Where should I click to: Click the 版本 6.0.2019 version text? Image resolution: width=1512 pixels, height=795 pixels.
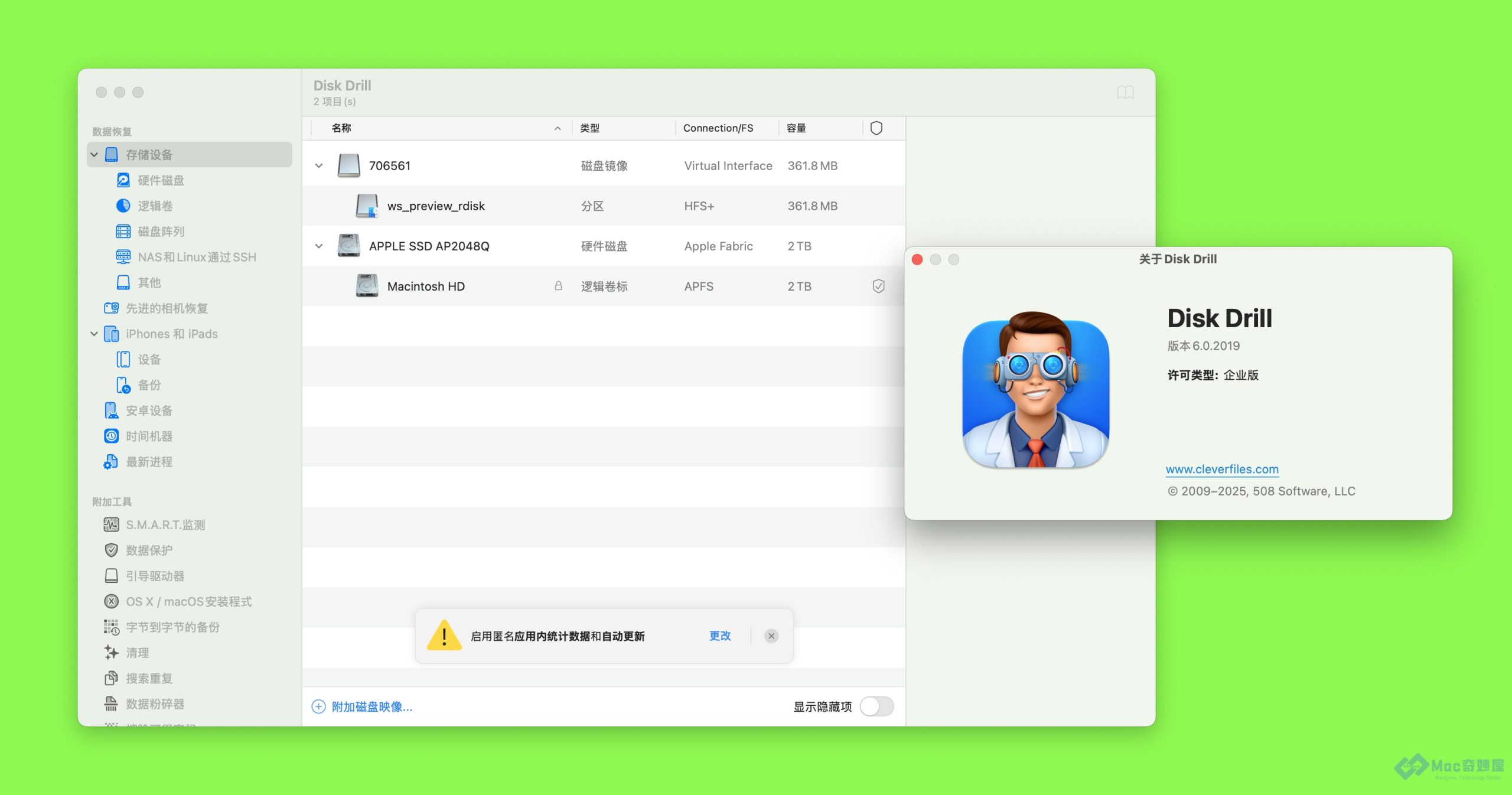[1203, 346]
